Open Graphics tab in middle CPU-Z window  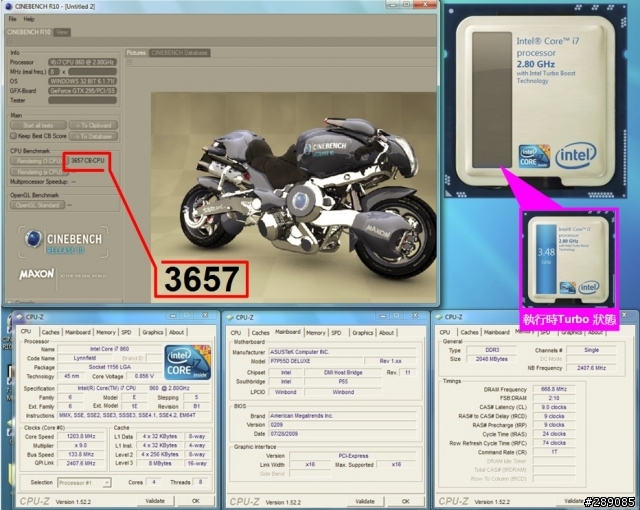pyautogui.click(x=362, y=333)
